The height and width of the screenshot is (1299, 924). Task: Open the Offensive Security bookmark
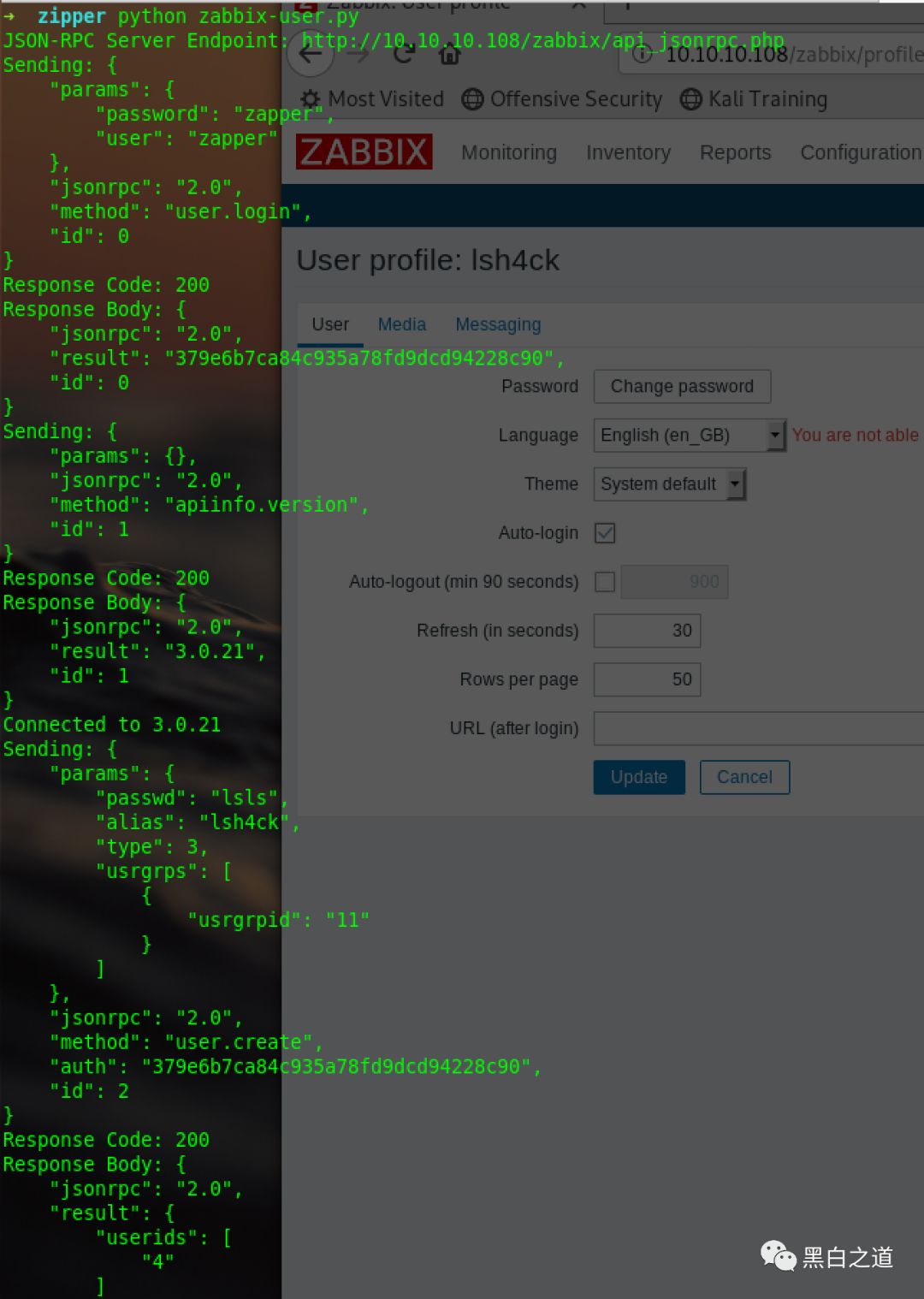561,99
